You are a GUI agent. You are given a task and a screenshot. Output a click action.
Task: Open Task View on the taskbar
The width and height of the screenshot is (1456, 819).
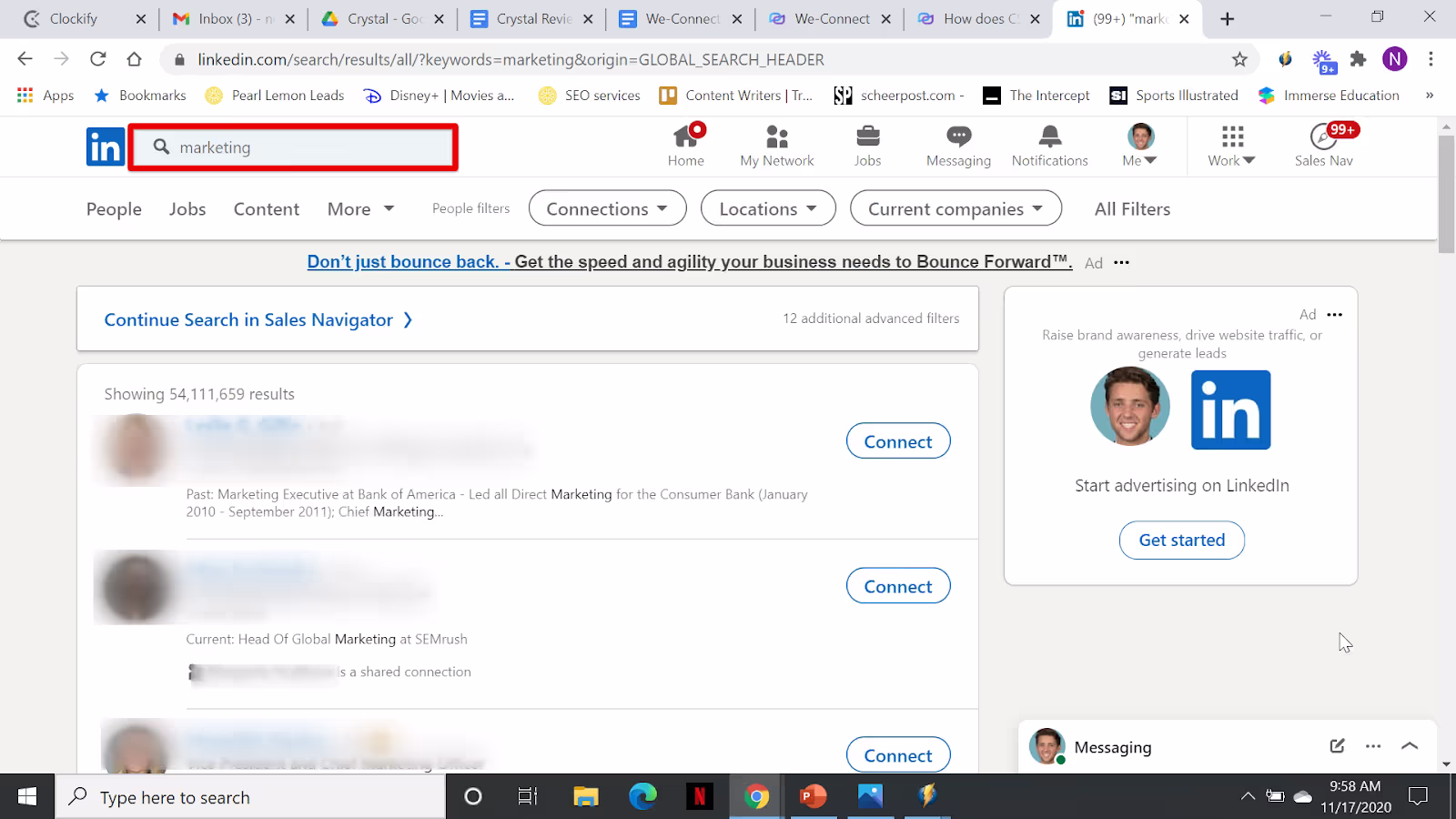tap(528, 796)
